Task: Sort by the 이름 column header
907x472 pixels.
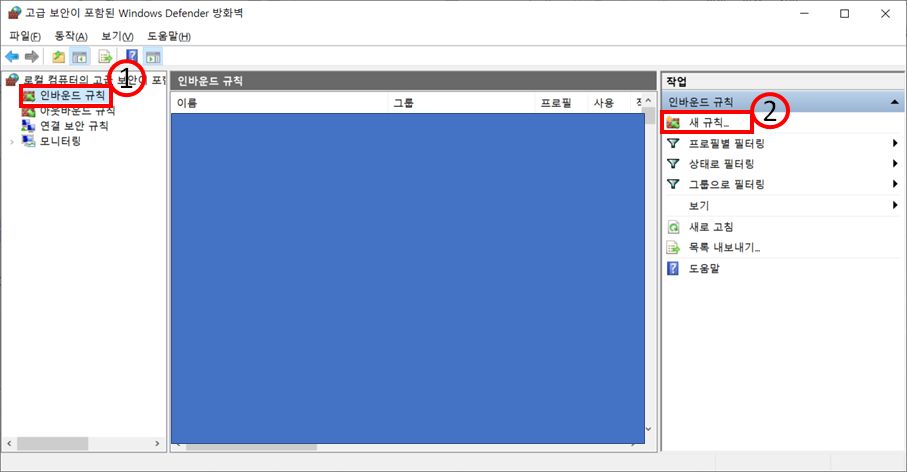Action: pyautogui.click(x=279, y=103)
